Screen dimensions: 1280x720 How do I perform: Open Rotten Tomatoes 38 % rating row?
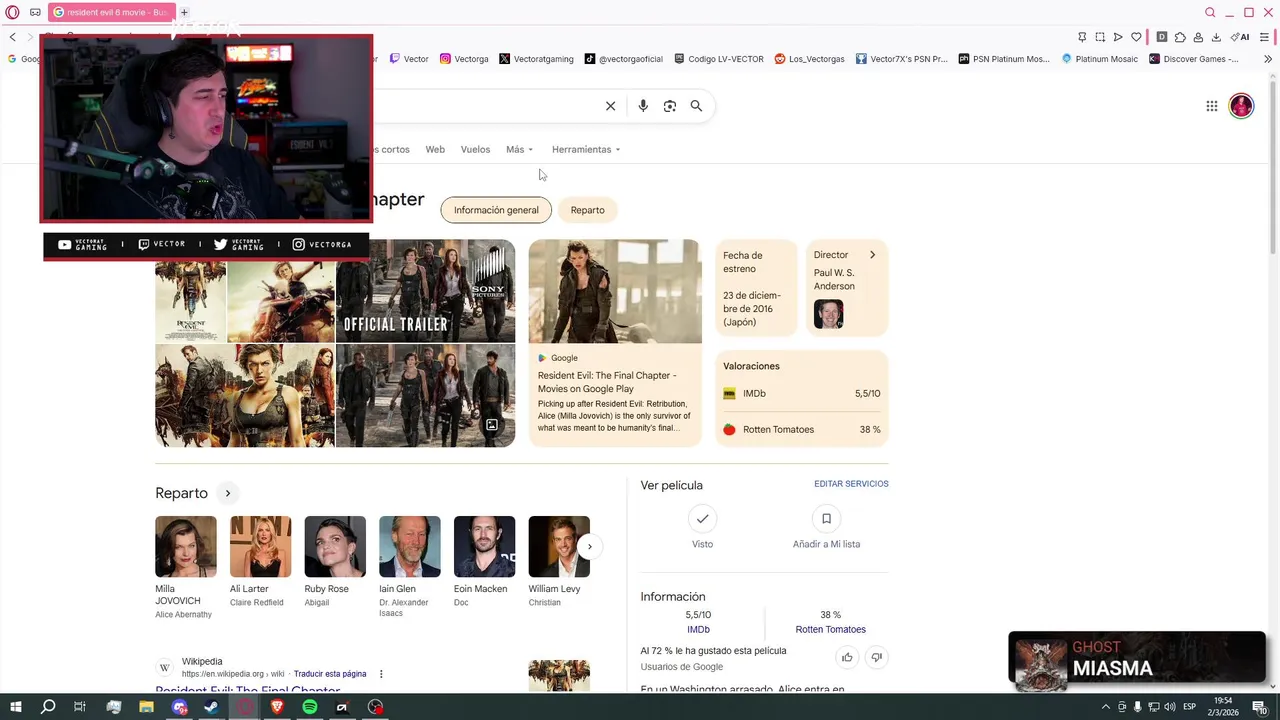coord(802,429)
